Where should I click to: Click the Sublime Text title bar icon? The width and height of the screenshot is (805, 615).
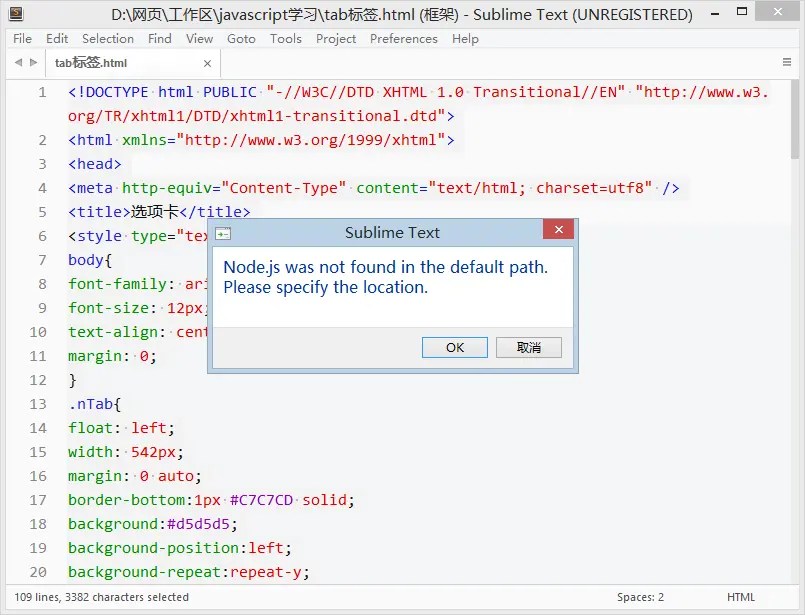14,13
